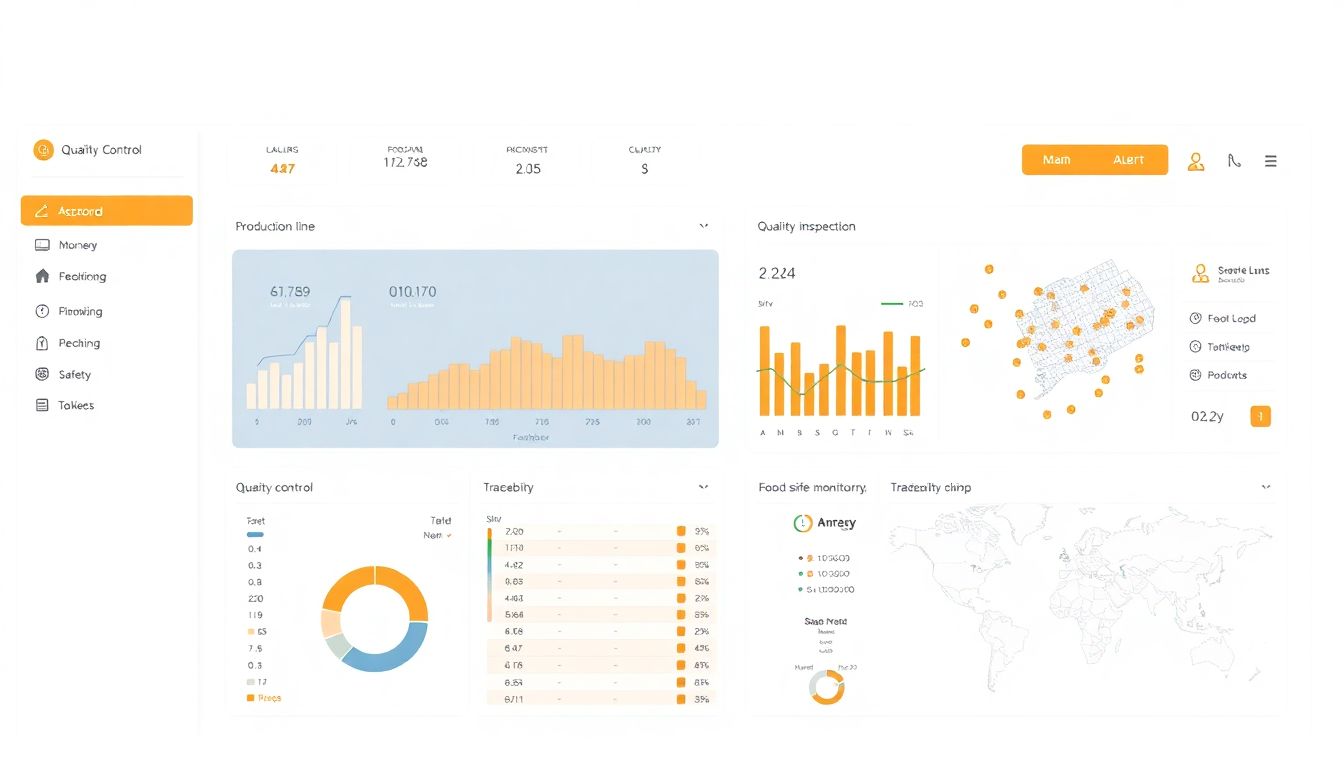
Task: Select the first radio dot under Anregy
Action: [x=800, y=558]
